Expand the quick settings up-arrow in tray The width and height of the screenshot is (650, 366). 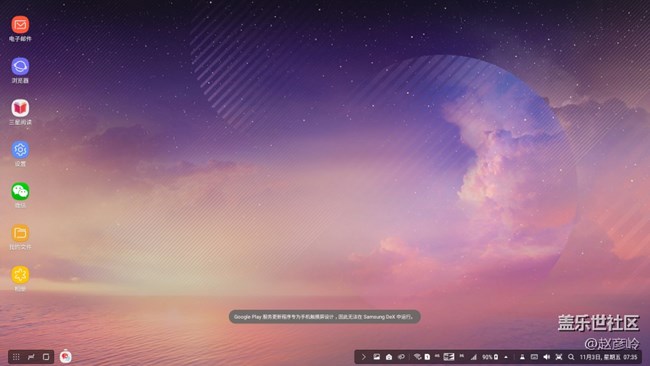pos(506,357)
